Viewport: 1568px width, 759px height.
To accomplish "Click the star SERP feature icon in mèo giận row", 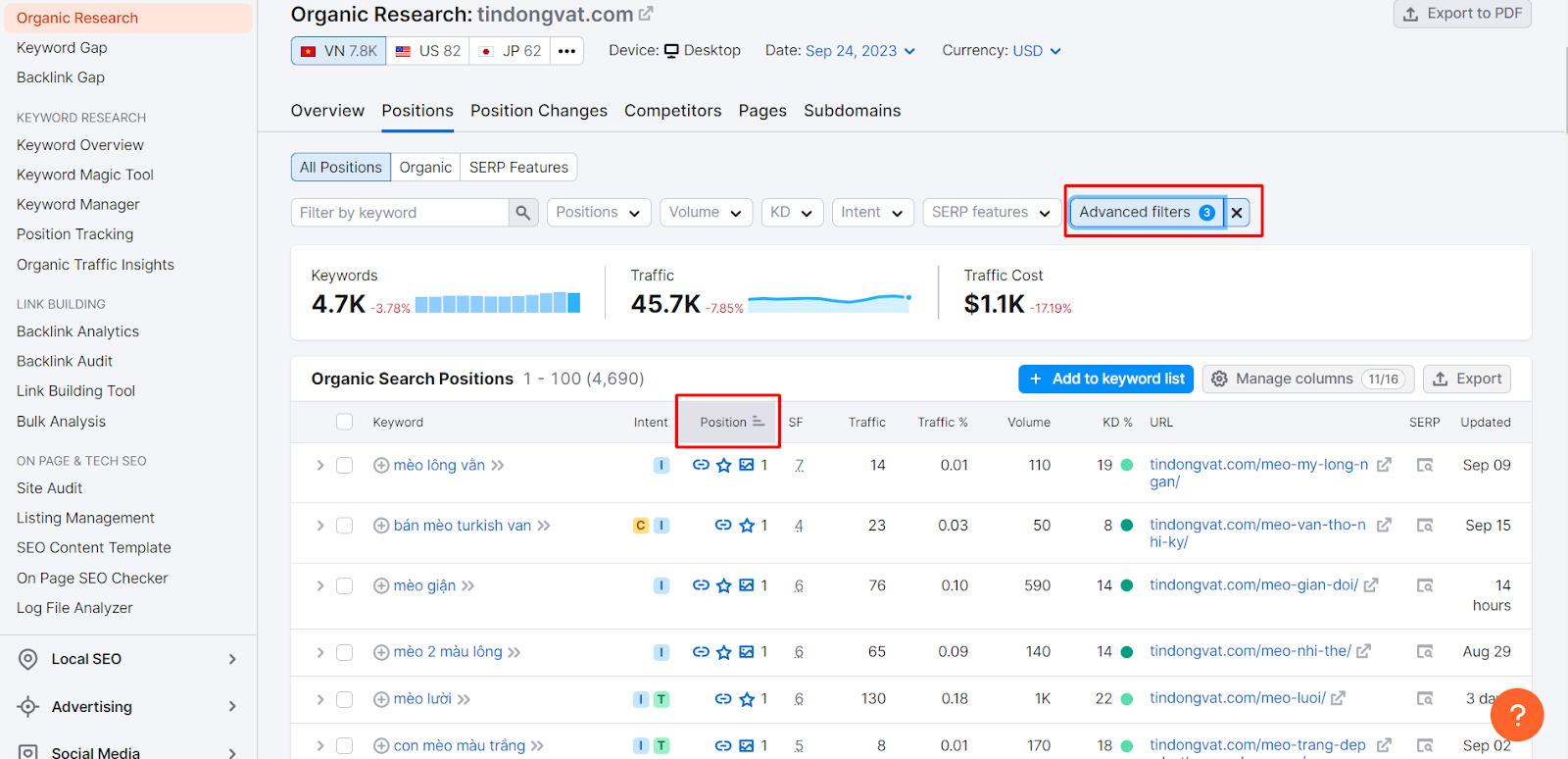I will 723,586.
